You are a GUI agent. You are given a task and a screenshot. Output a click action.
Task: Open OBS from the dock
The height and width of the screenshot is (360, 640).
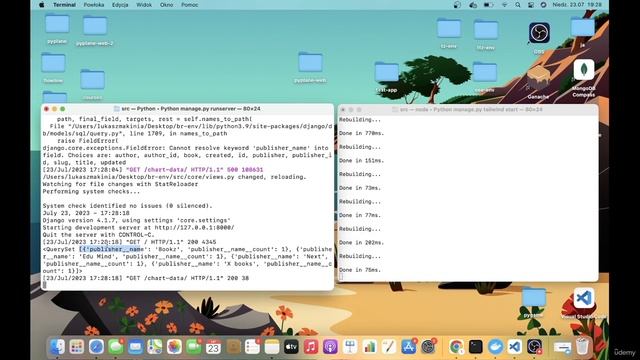tap(534, 347)
